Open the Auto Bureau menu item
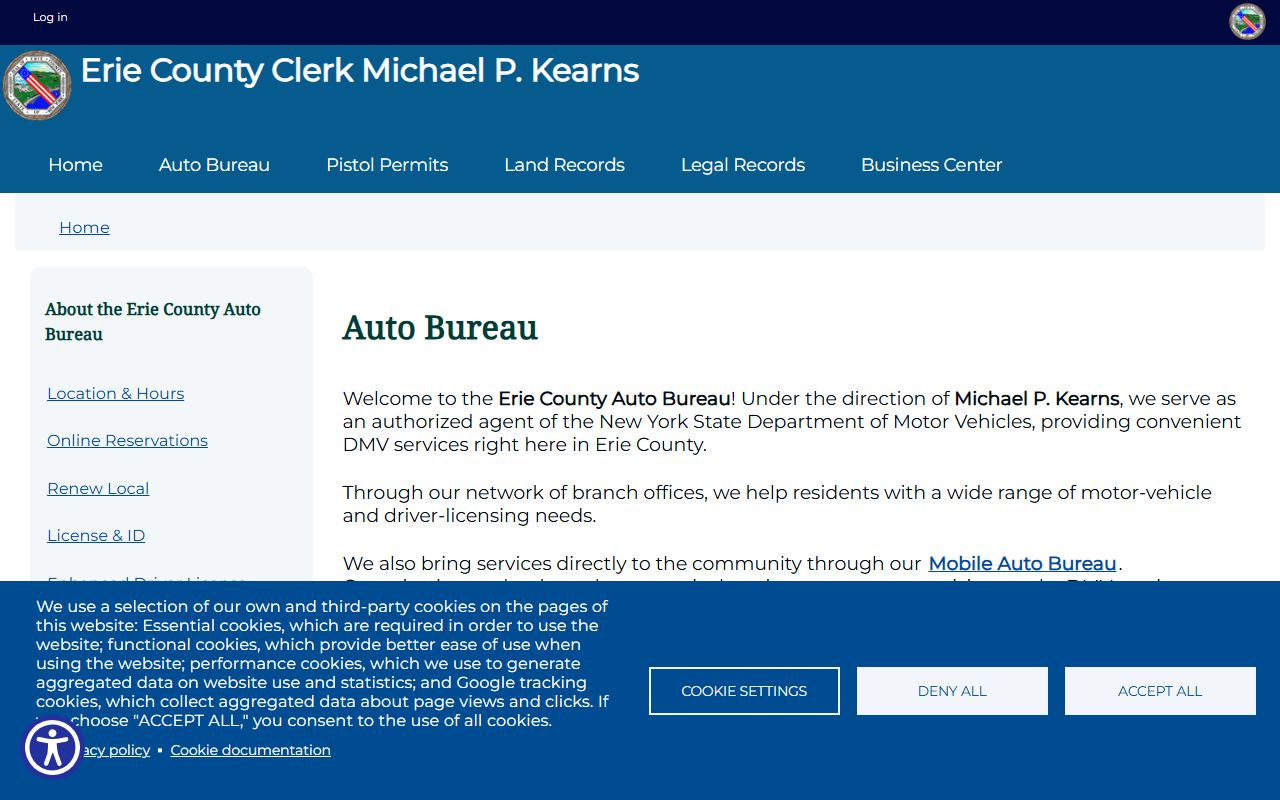Viewport: 1280px width, 800px height. tap(214, 165)
